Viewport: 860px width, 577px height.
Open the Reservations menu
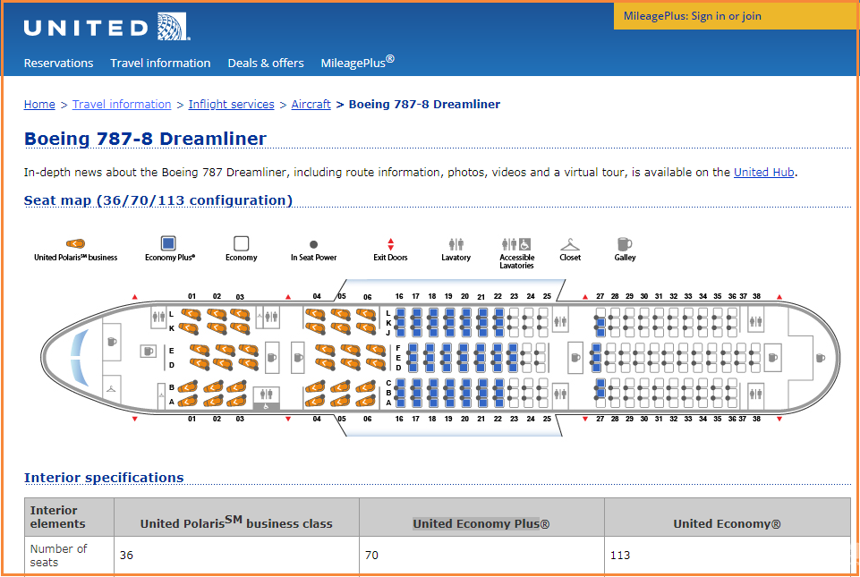[x=58, y=63]
